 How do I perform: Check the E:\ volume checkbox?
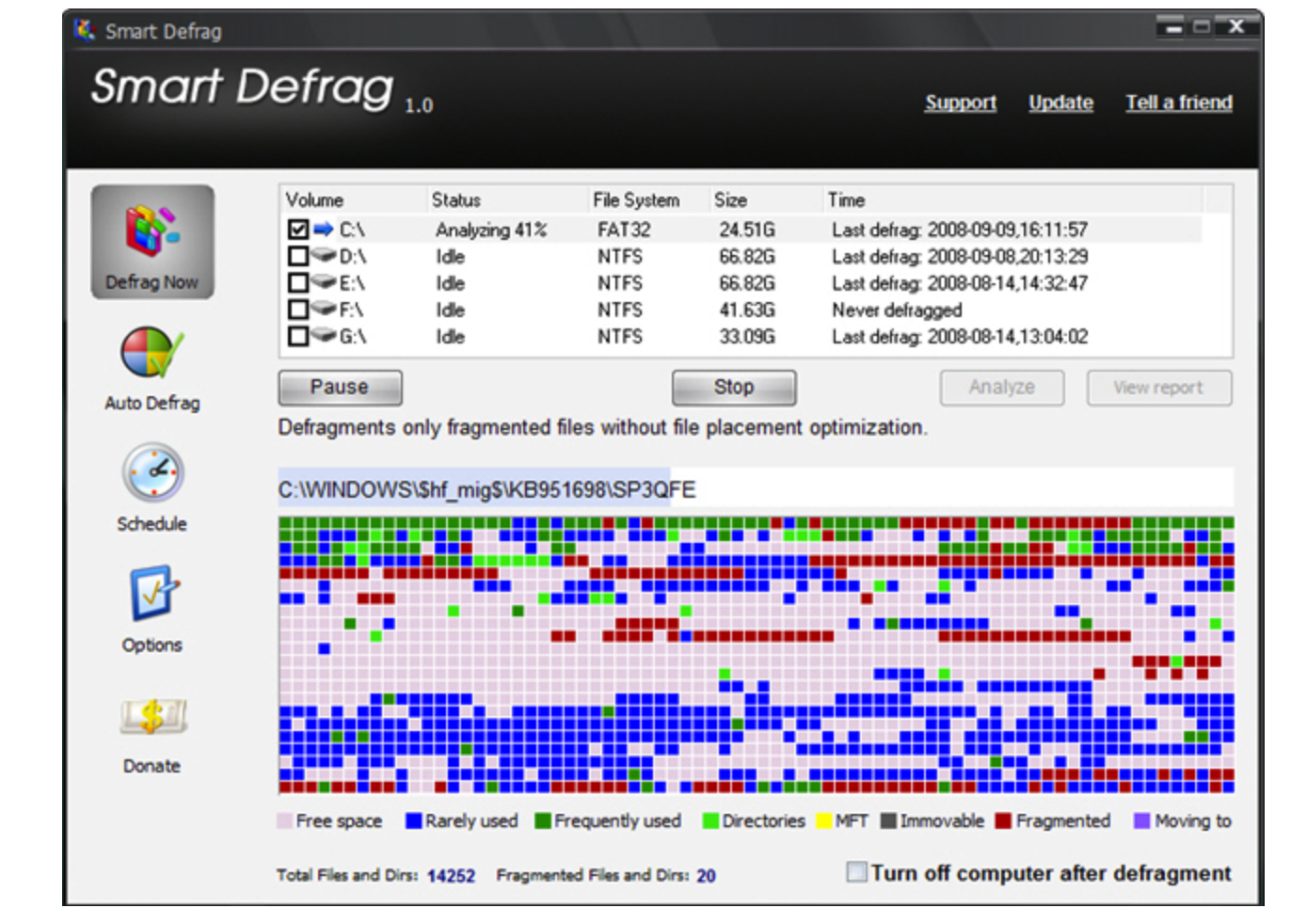click(x=298, y=282)
